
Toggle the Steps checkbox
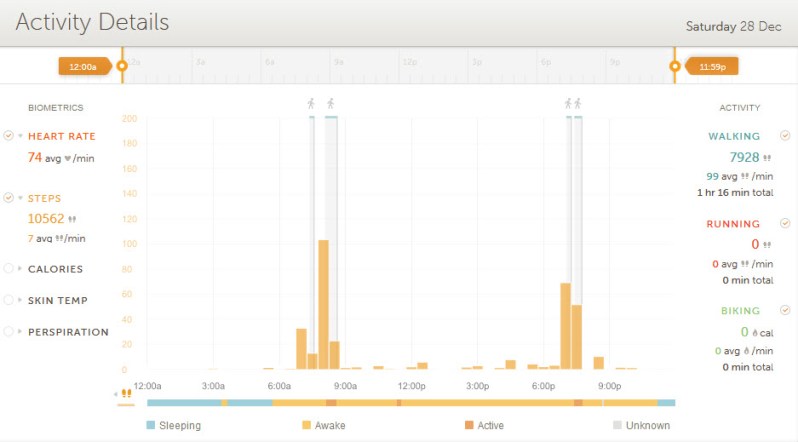[9, 198]
